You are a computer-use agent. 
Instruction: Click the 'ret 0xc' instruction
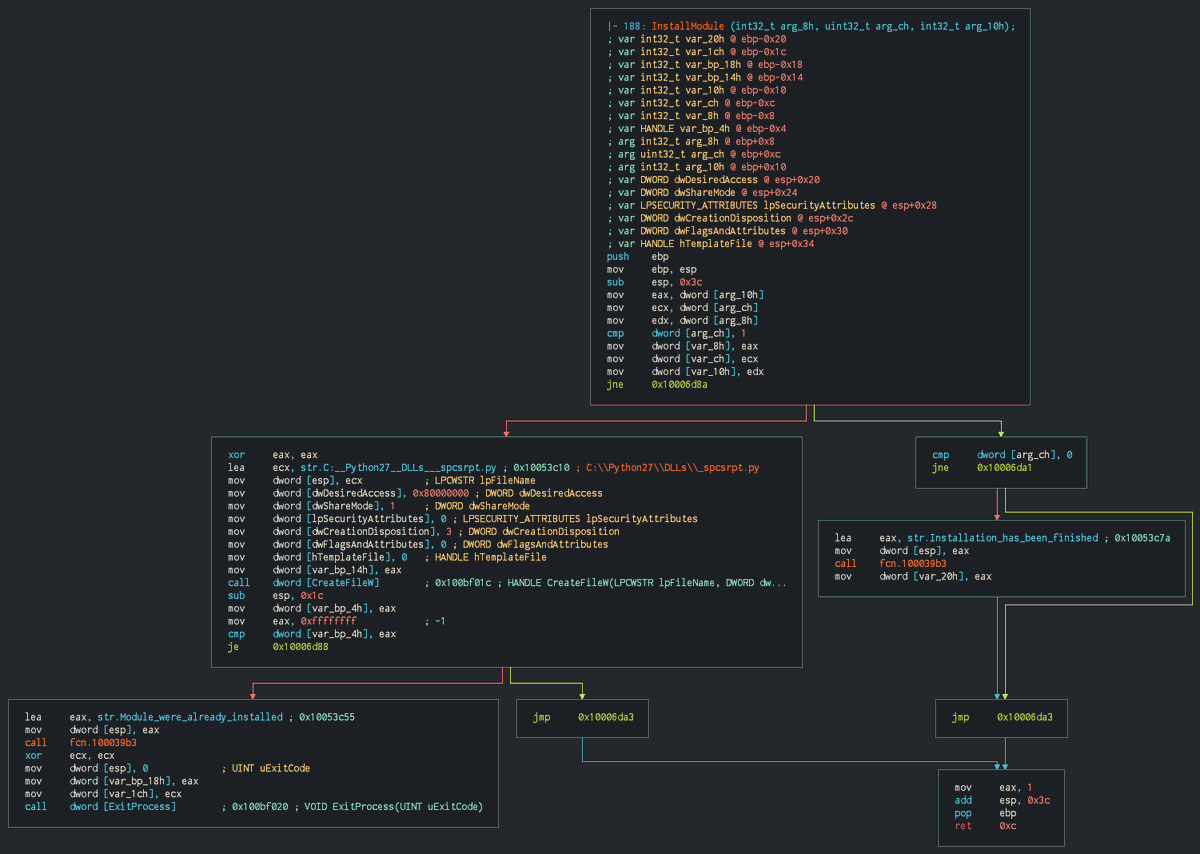[x=985, y=826]
